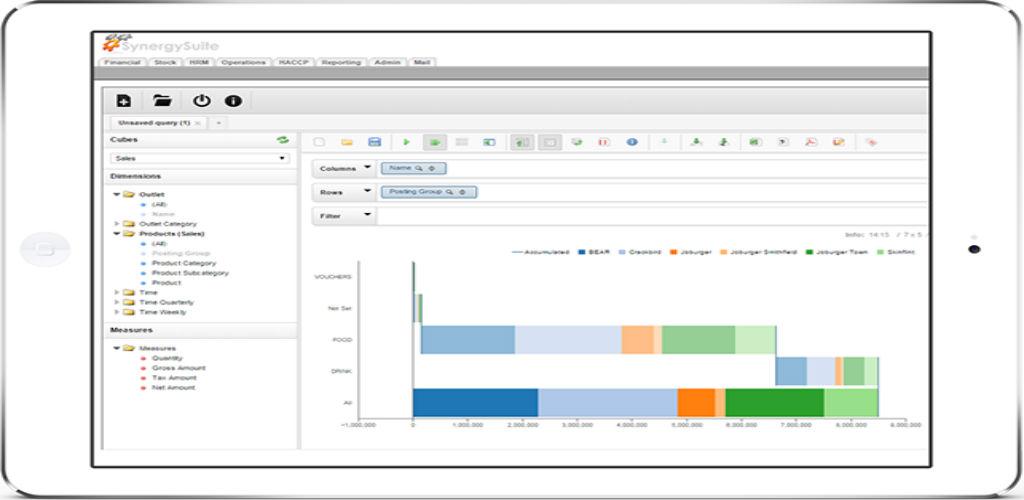Open the Admin tab
The image size is (1024, 500).
coord(388,62)
